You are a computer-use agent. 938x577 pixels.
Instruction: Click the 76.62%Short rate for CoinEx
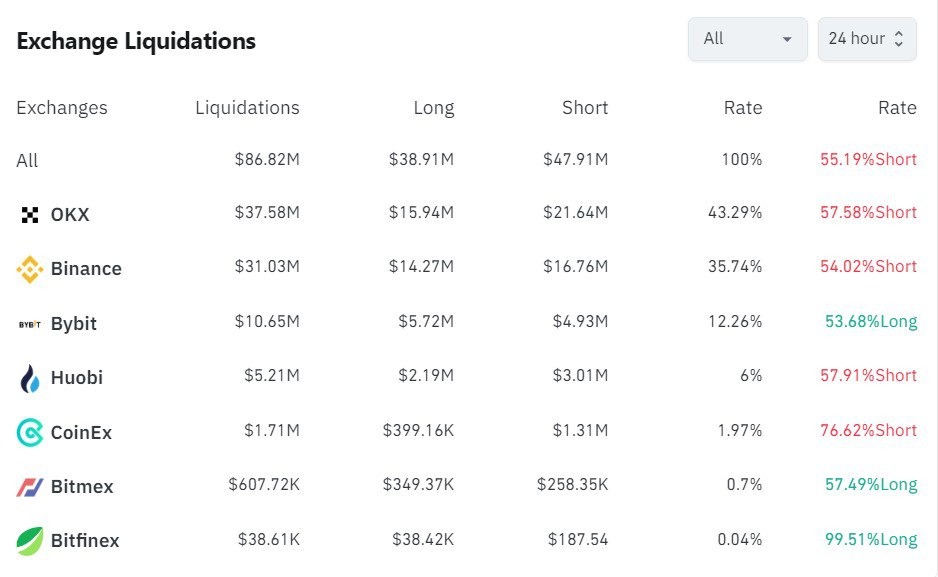(868, 431)
